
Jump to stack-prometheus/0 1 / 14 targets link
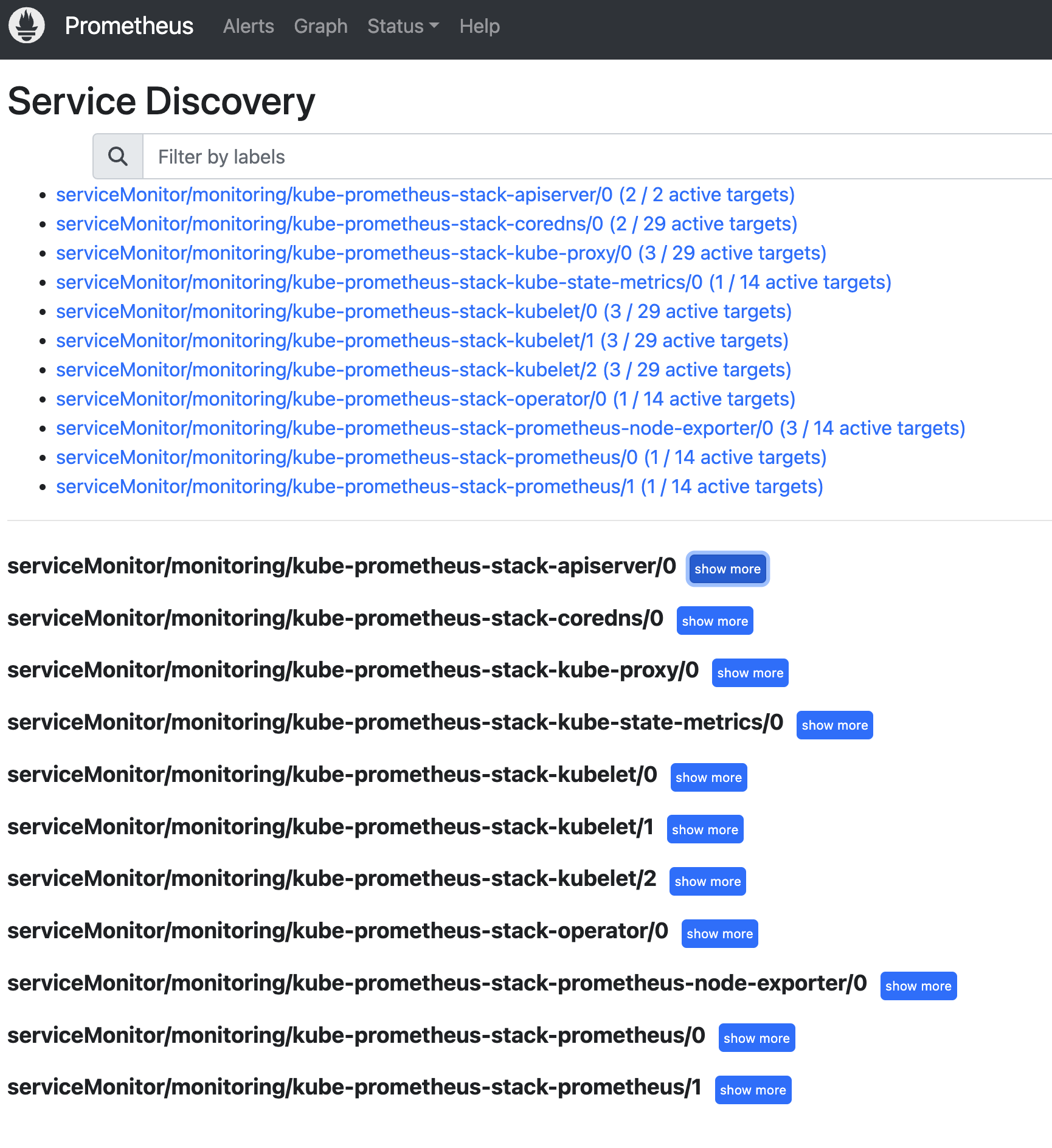tap(441, 457)
